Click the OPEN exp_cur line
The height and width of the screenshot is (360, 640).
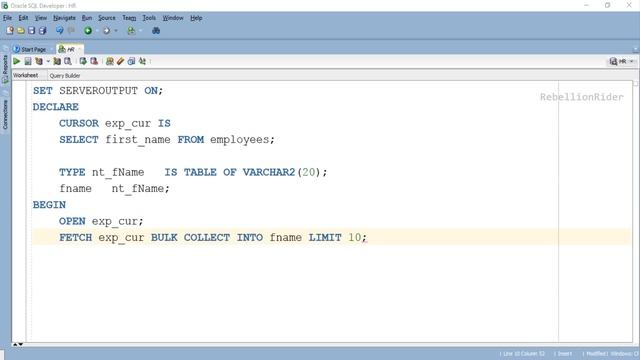point(101,221)
